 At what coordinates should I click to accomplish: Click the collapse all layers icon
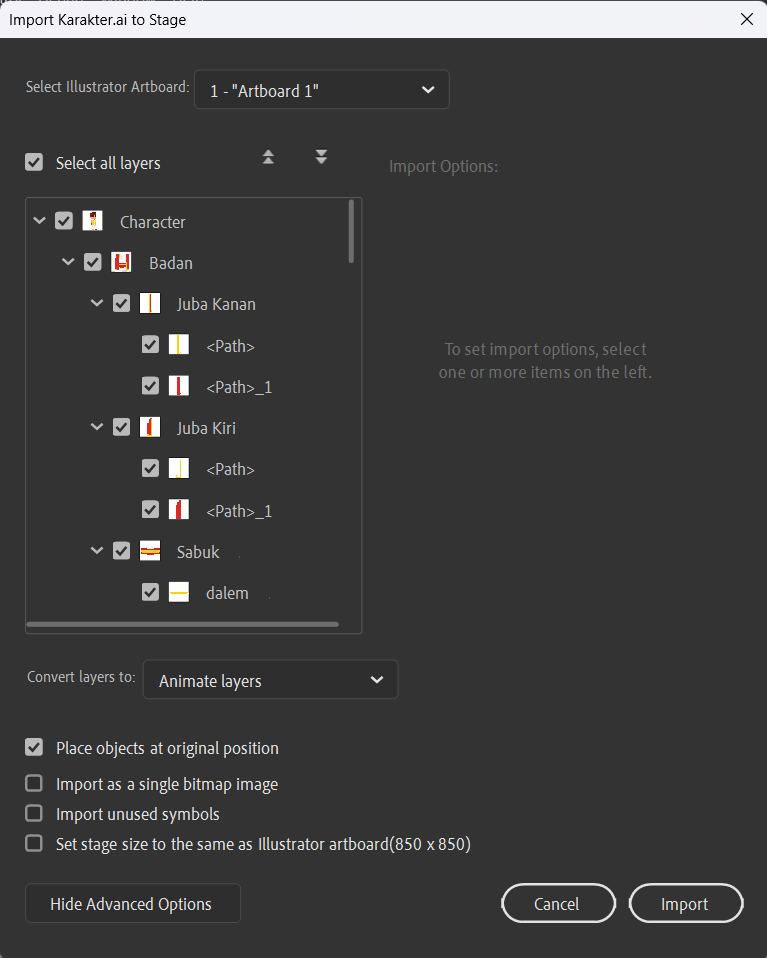coord(268,158)
